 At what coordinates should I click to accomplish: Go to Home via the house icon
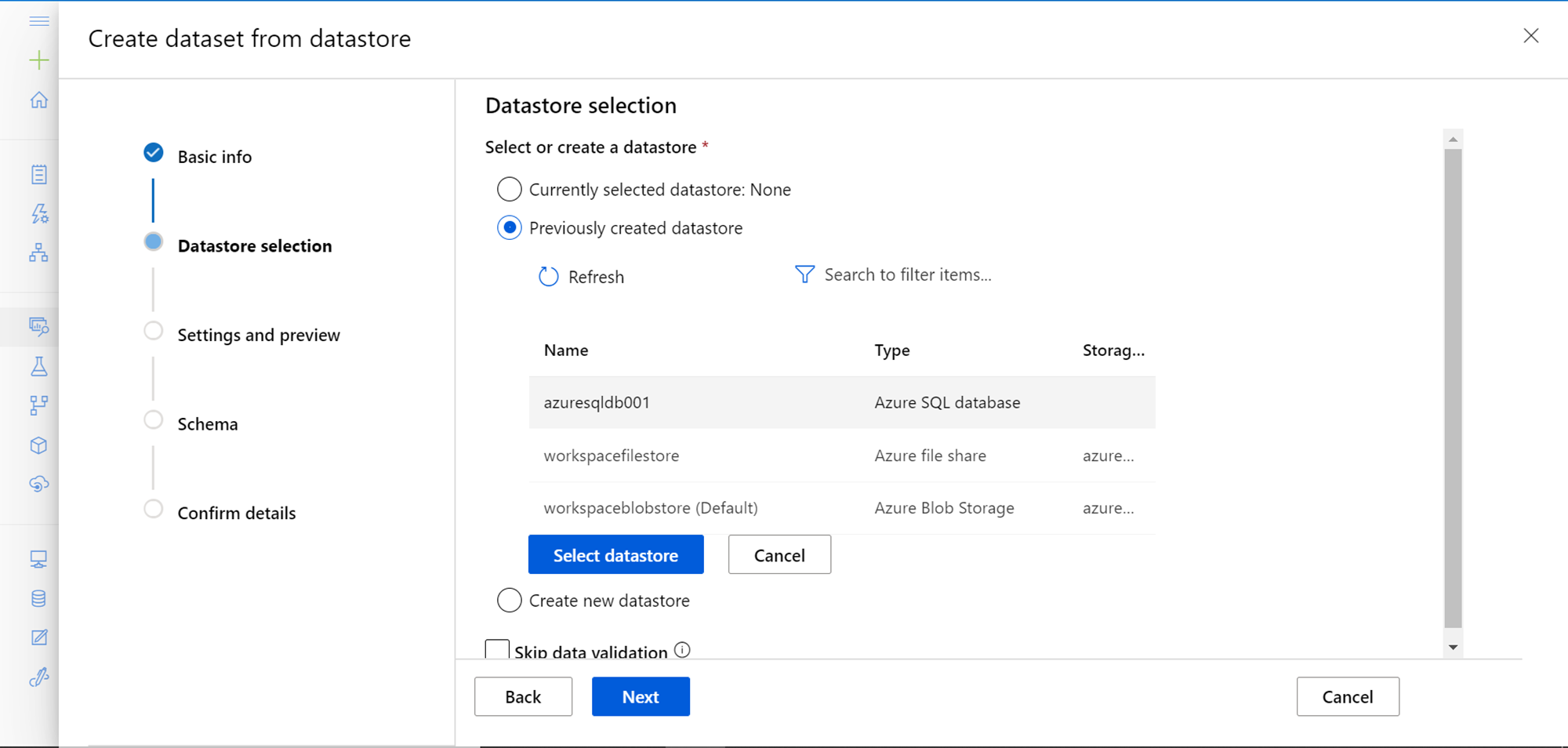38,100
